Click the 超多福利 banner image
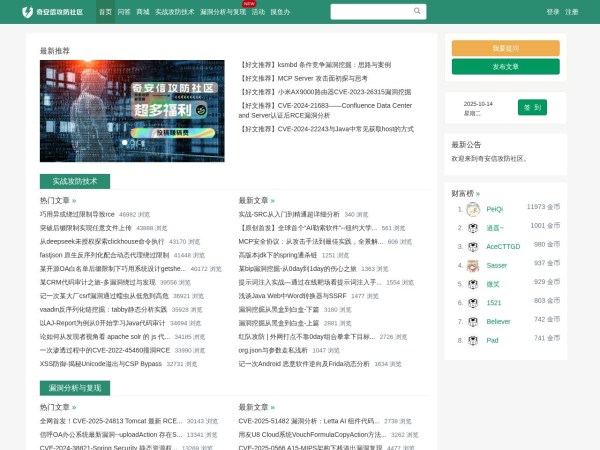This screenshot has width=600, height=450. 132,111
